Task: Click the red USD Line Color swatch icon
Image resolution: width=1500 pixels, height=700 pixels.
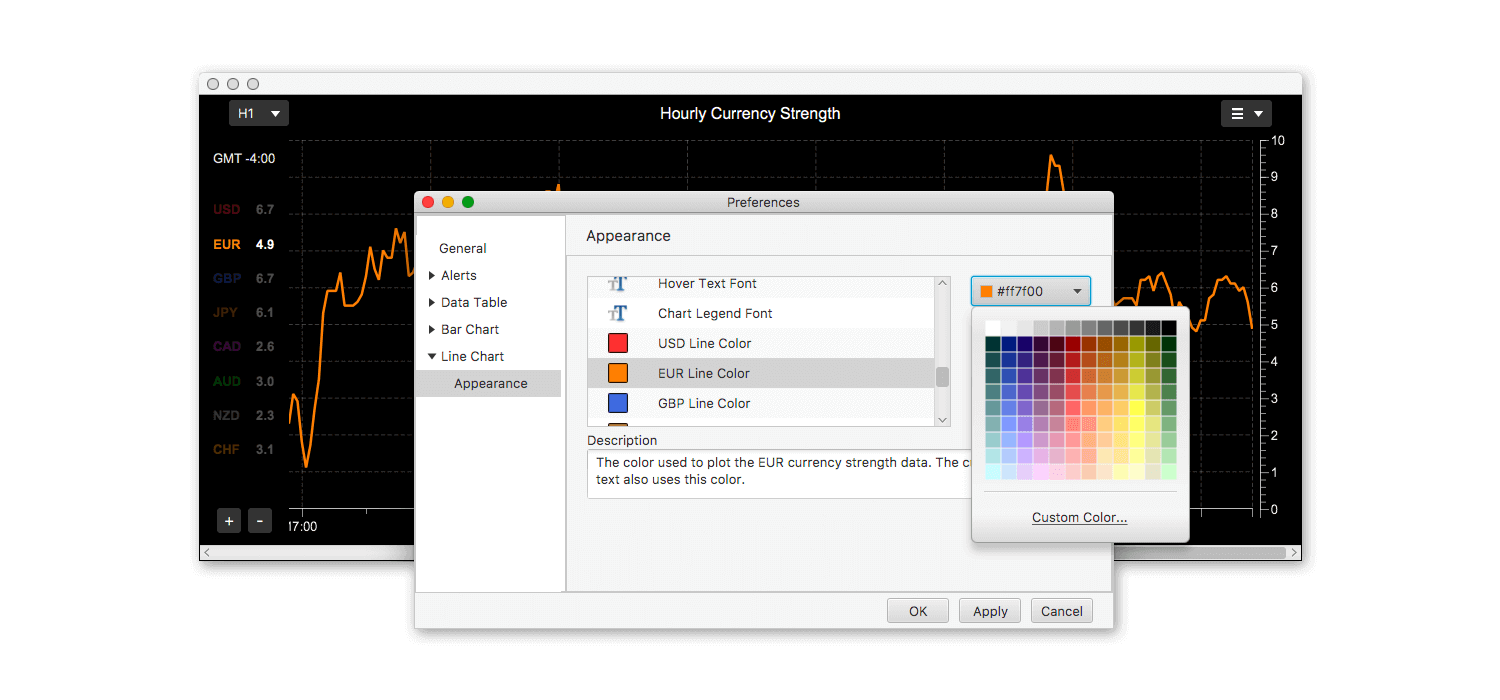Action: 619,343
